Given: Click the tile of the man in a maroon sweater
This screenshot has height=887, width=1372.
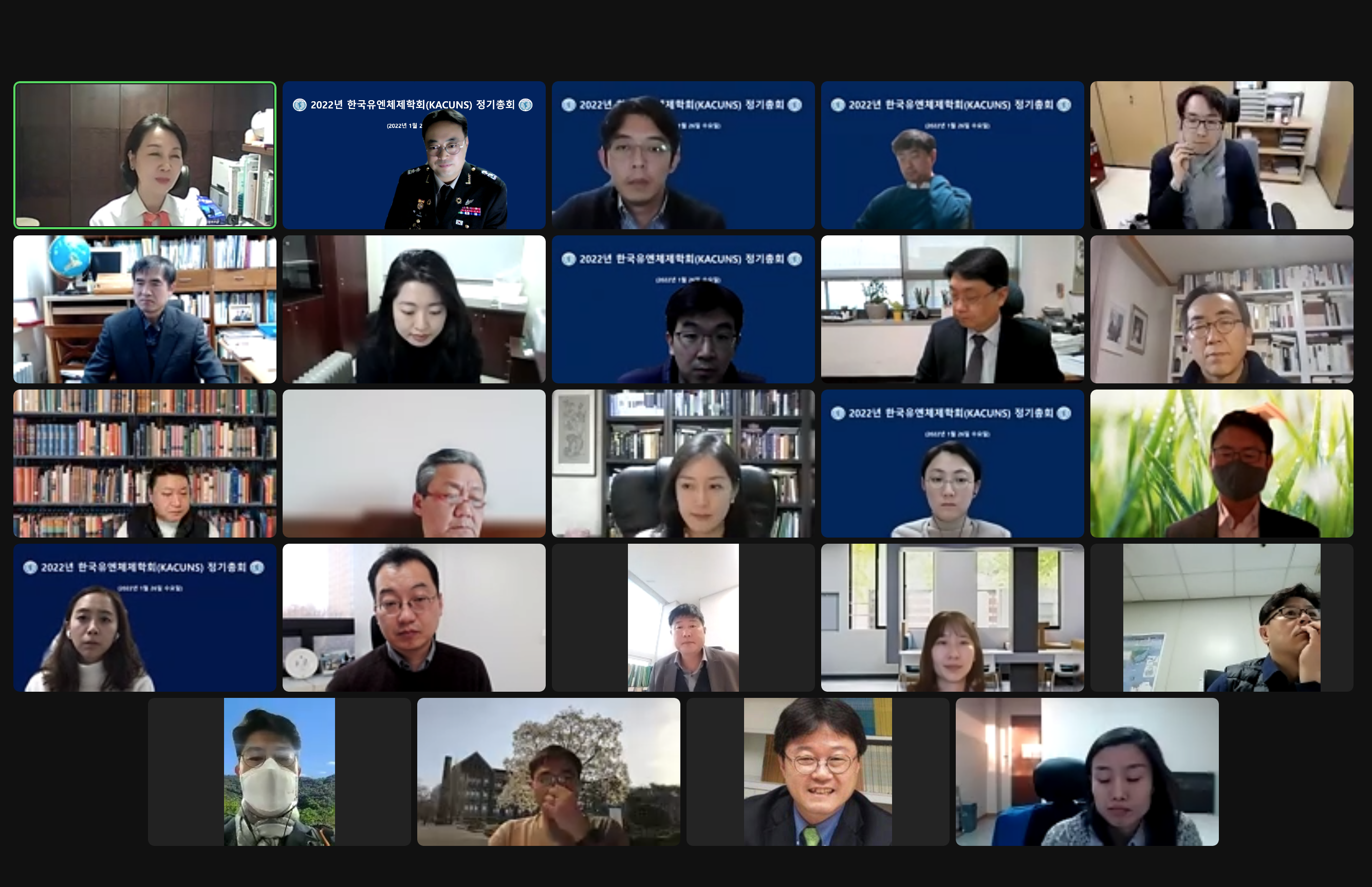Looking at the screenshot, I should (x=413, y=617).
